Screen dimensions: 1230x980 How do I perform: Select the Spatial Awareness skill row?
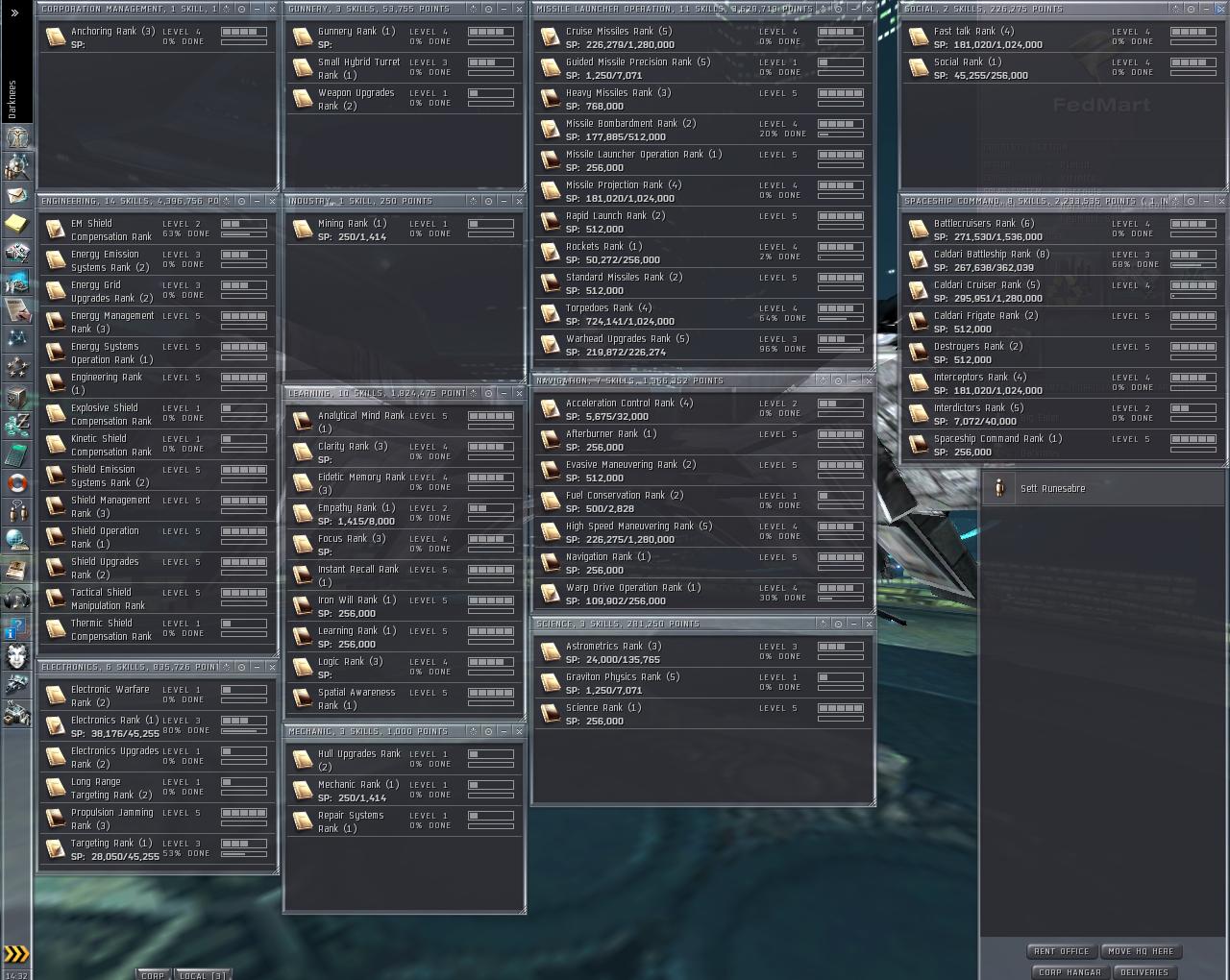tap(404, 698)
